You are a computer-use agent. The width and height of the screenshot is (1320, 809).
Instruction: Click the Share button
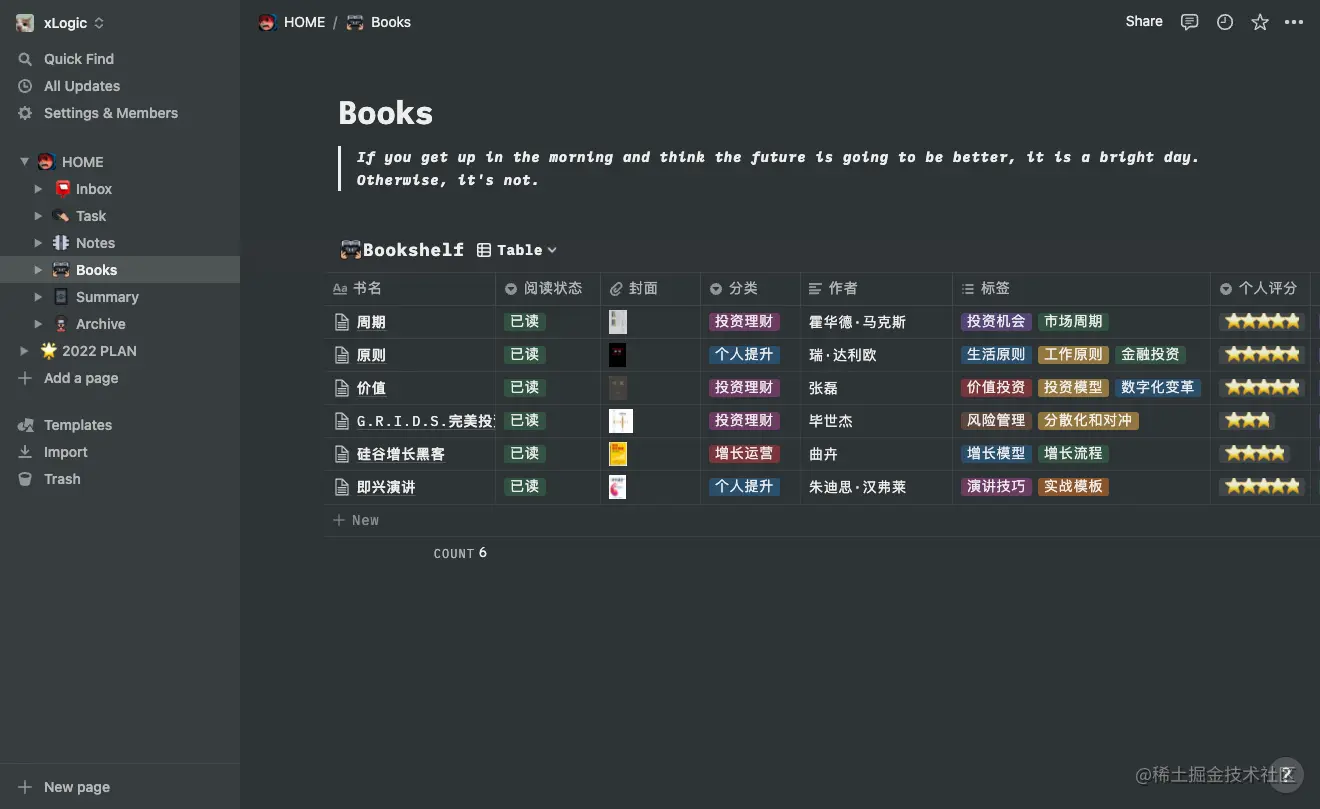pyautogui.click(x=1143, y=21)
